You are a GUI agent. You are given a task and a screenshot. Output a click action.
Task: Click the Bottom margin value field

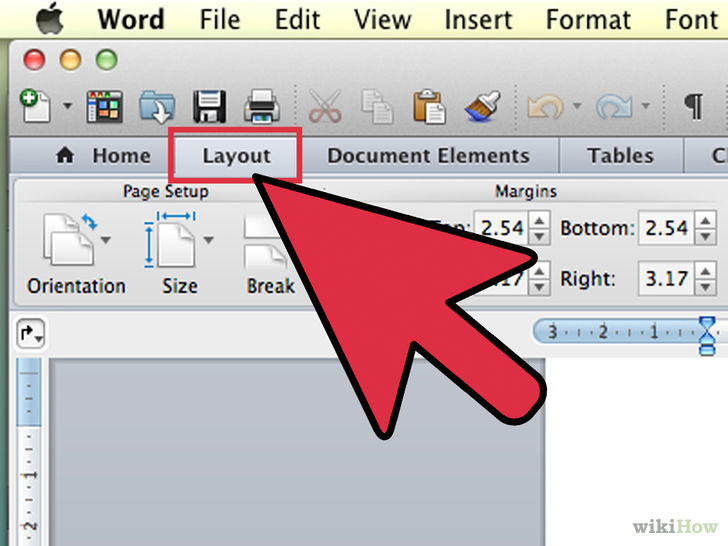coord(666,228)
